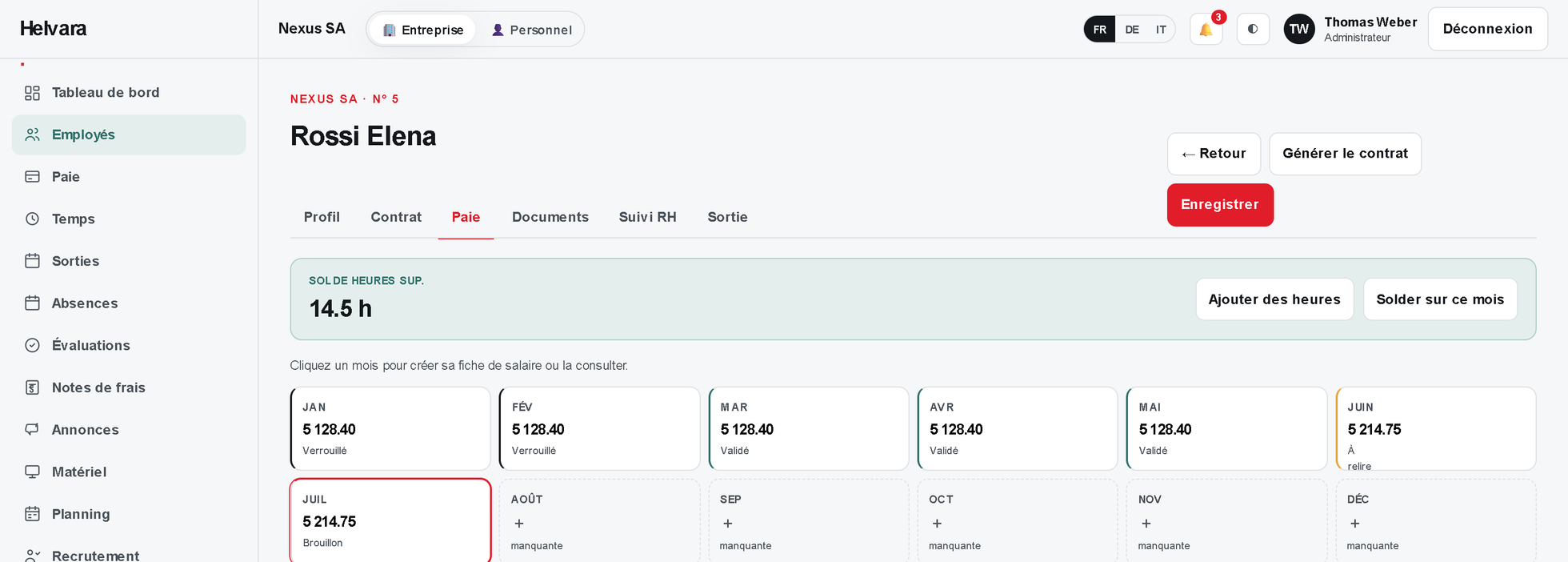
Task: Click the Retour button
Action: click(1214, 154)
